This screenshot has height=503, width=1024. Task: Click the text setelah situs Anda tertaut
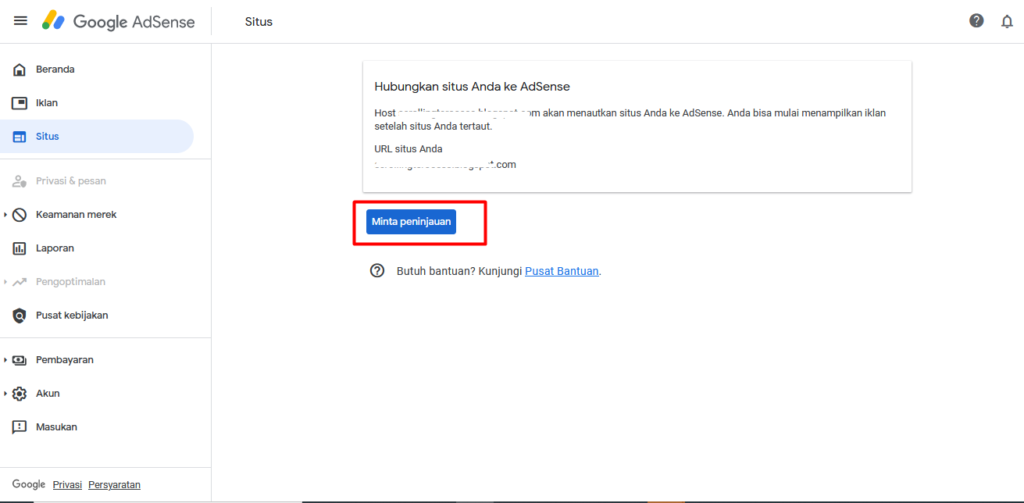(x=433, y=126)
